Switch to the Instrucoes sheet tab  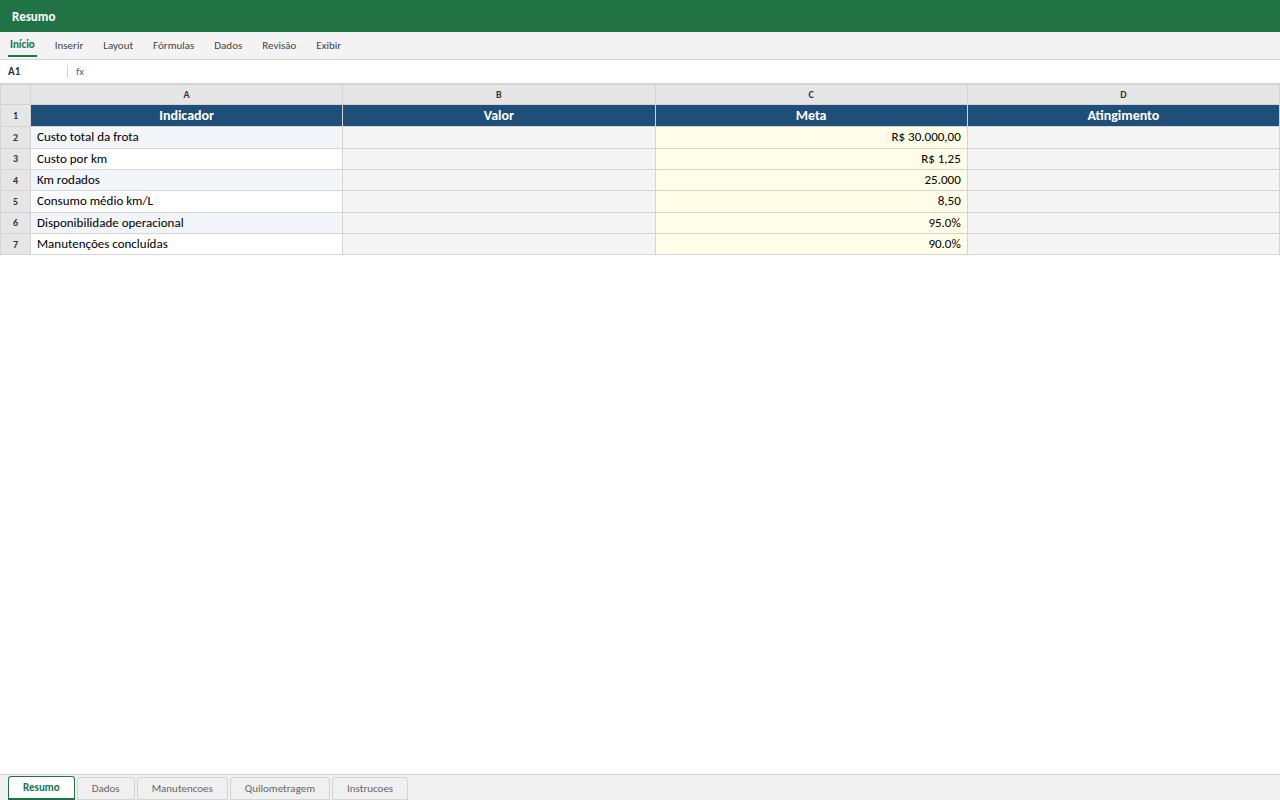pyautogui.click(x=370, y=788)
